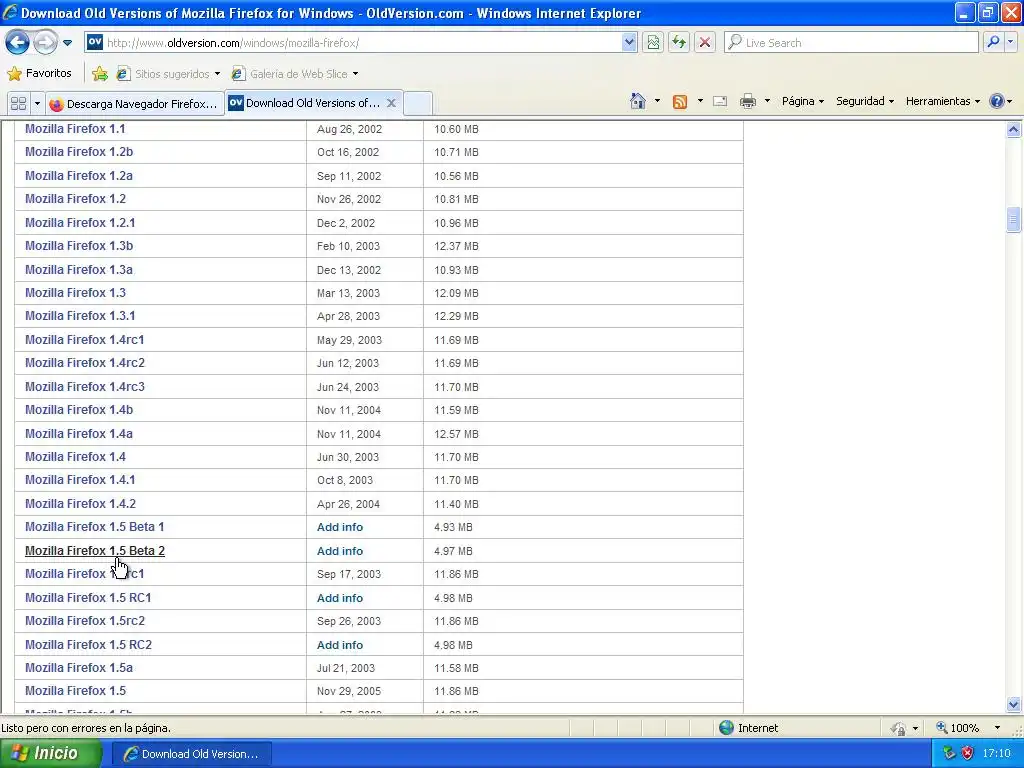Print the page with printer icon
1024x768 pixels.
tap(748, 101)
